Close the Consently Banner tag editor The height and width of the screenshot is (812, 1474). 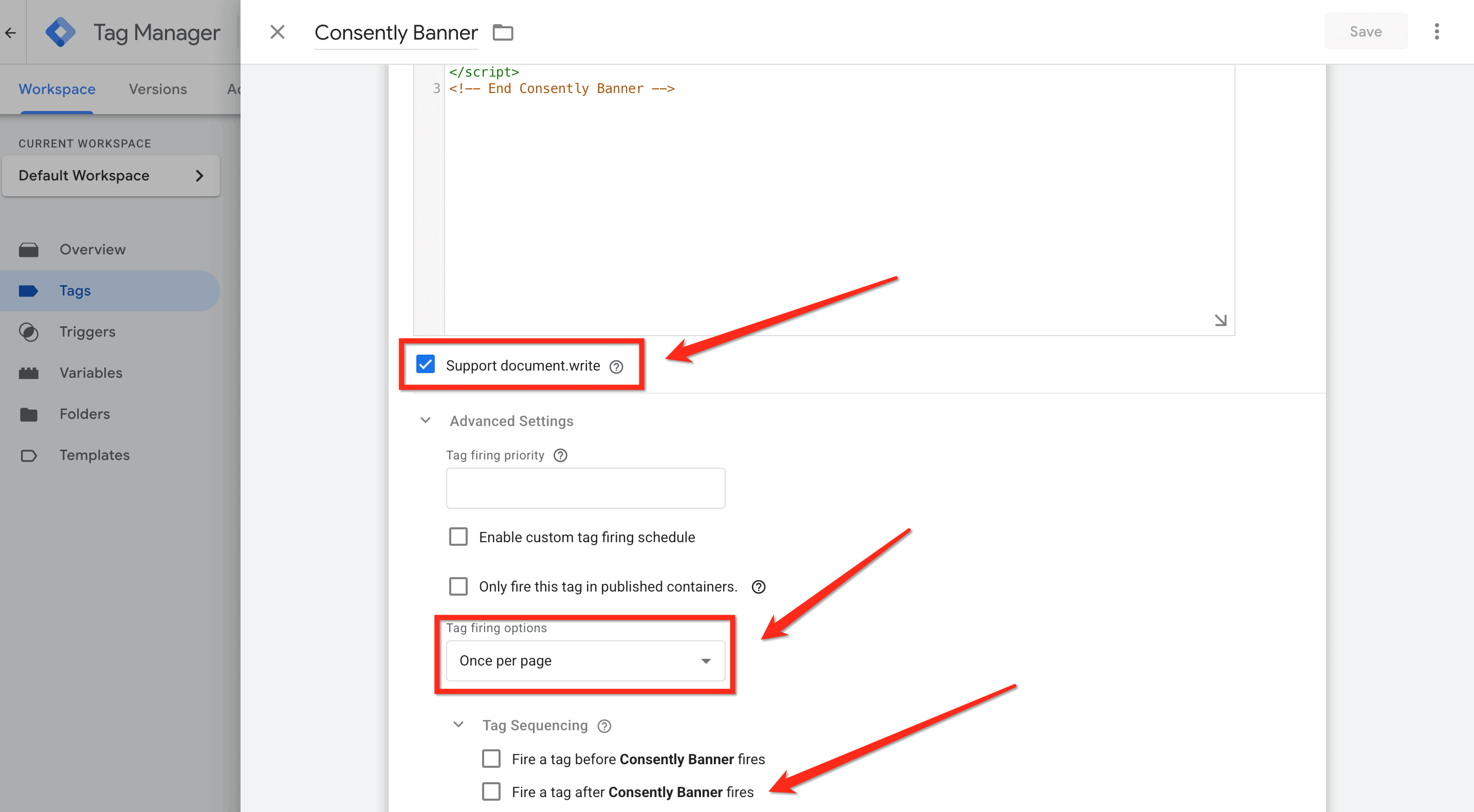tap(278, 32)
